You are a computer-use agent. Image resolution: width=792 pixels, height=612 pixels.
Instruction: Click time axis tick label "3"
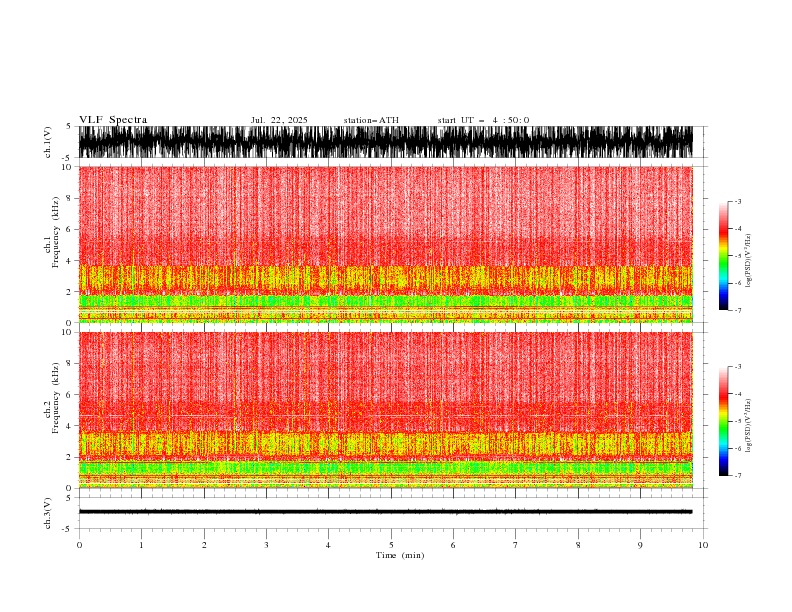(x=266, y=545)
